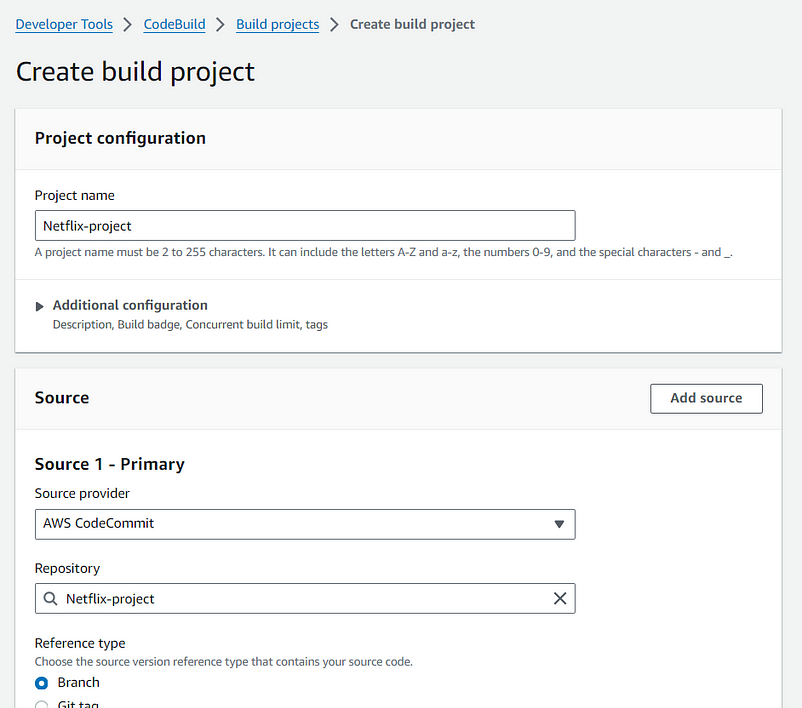Go to the CodeBuild breadcrumb
The width and height of the screenshot is (802, 708).
[174, 25]
